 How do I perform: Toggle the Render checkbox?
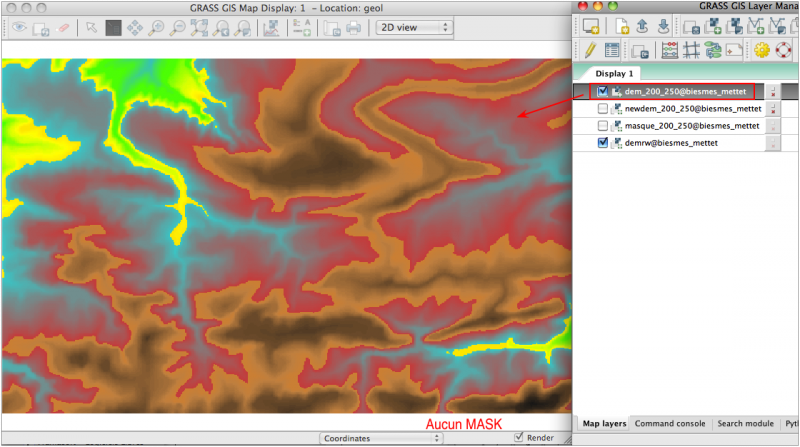[x=518, y=438]
